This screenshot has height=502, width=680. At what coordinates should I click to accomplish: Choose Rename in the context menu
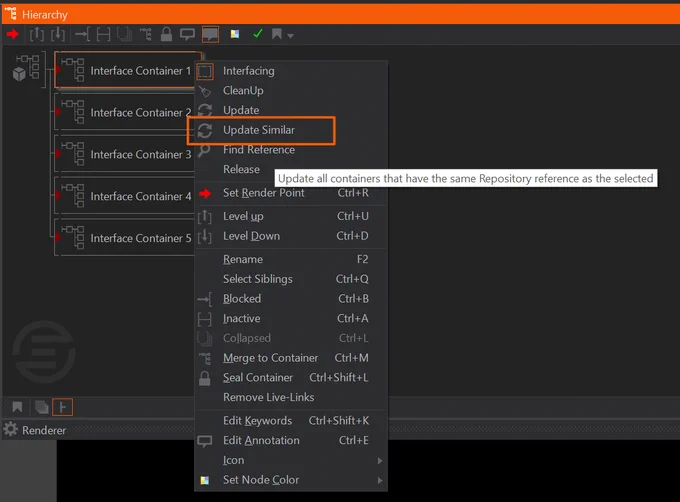tap(291, 259)
